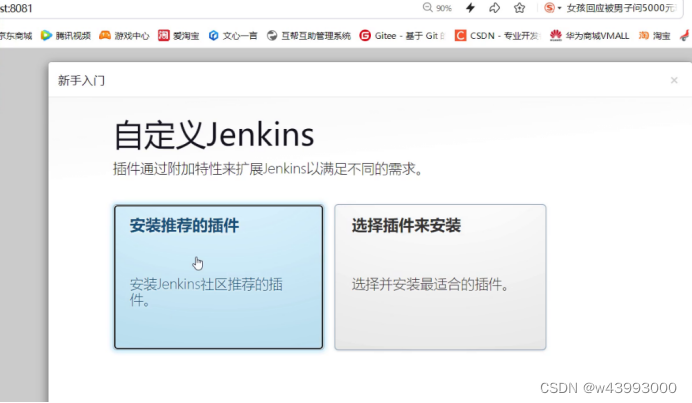This screenshot has width=692, height=403.
Task: Open the Gitee bookmark
Action: pos(402,36)
